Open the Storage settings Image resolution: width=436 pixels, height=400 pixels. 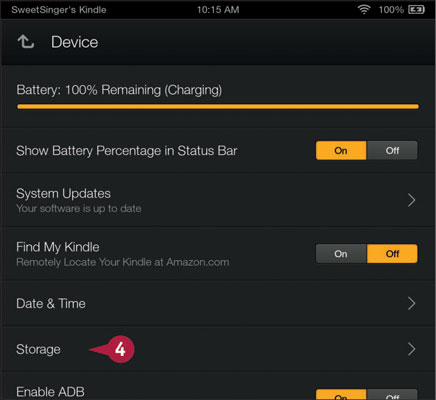pyautogui.click(x=218, y=349)
